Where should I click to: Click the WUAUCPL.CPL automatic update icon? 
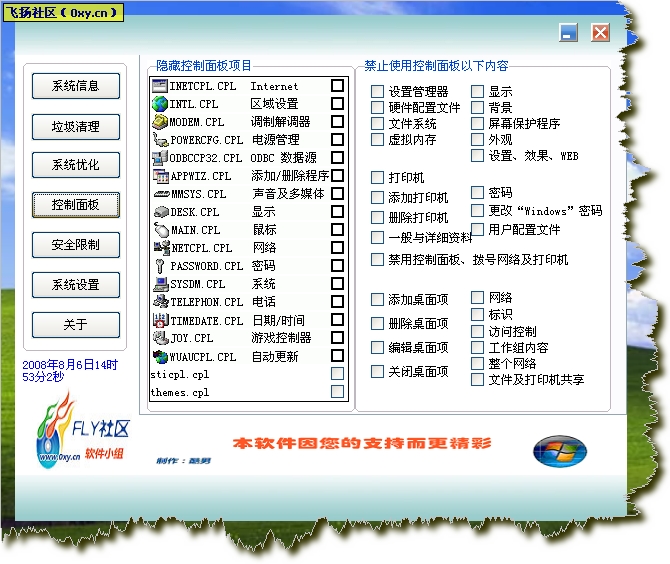160,356
